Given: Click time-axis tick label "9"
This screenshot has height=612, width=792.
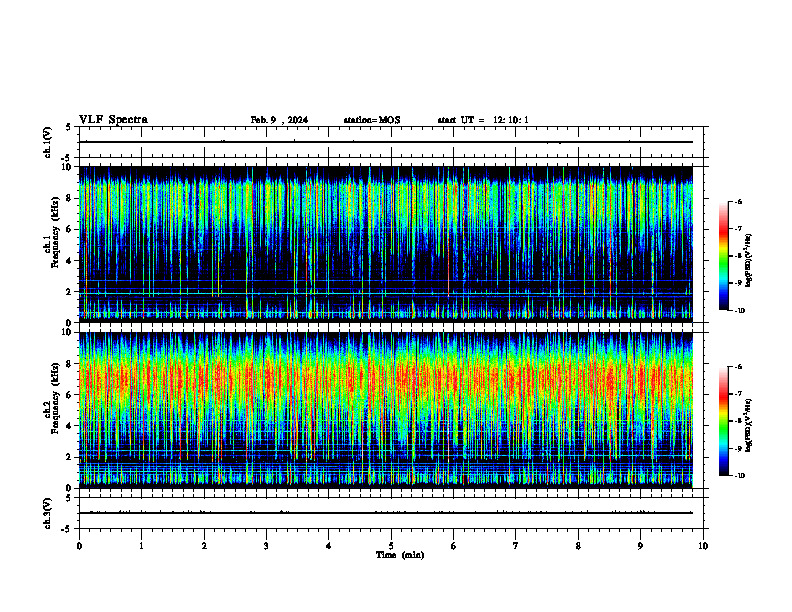Looking at the screenshot, I should [640, 546].
